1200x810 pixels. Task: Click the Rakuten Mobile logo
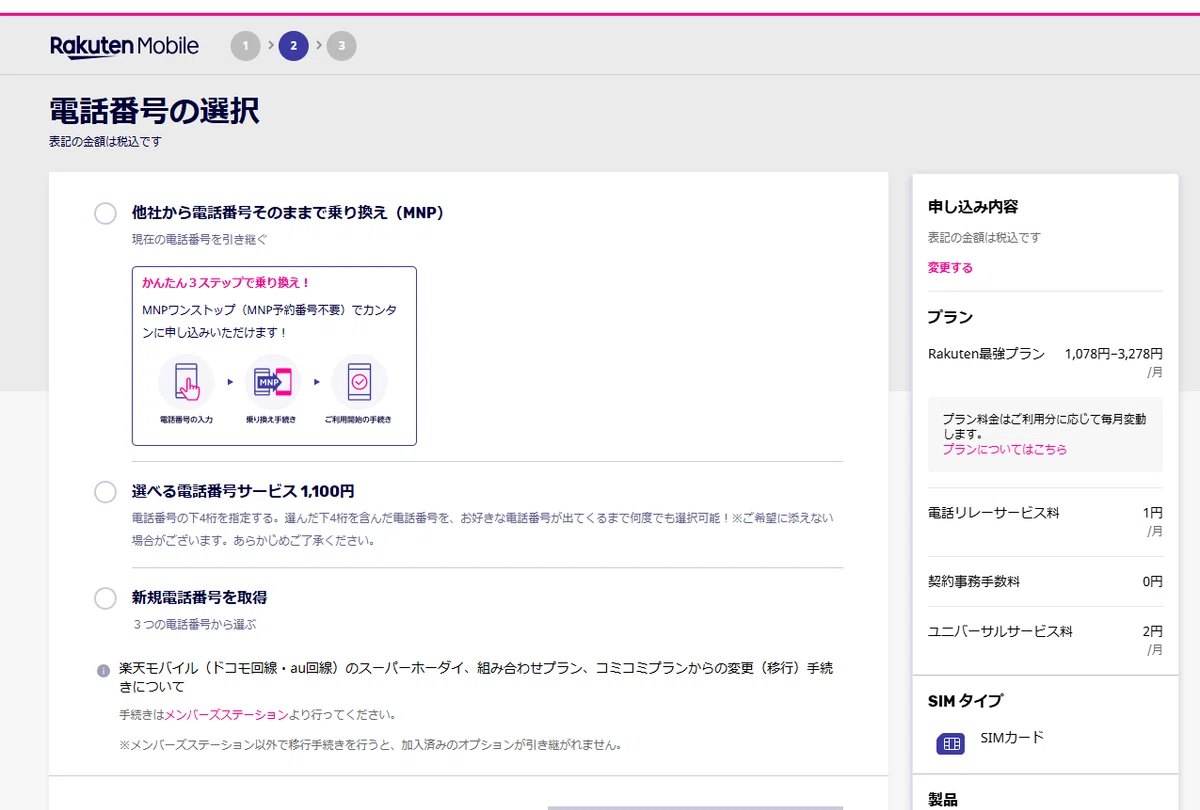124,46
